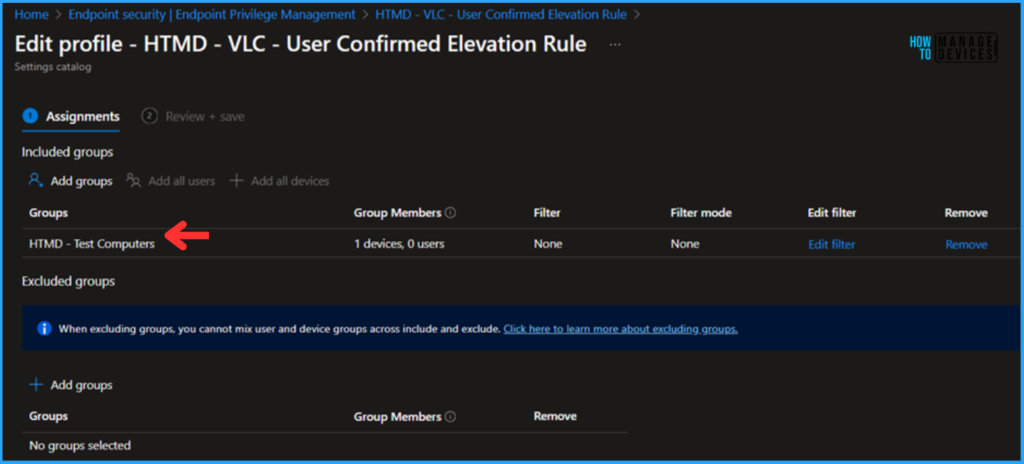
Task: Open Edit filter link for HTMD - Test Computers
Action: coord(831,244)
